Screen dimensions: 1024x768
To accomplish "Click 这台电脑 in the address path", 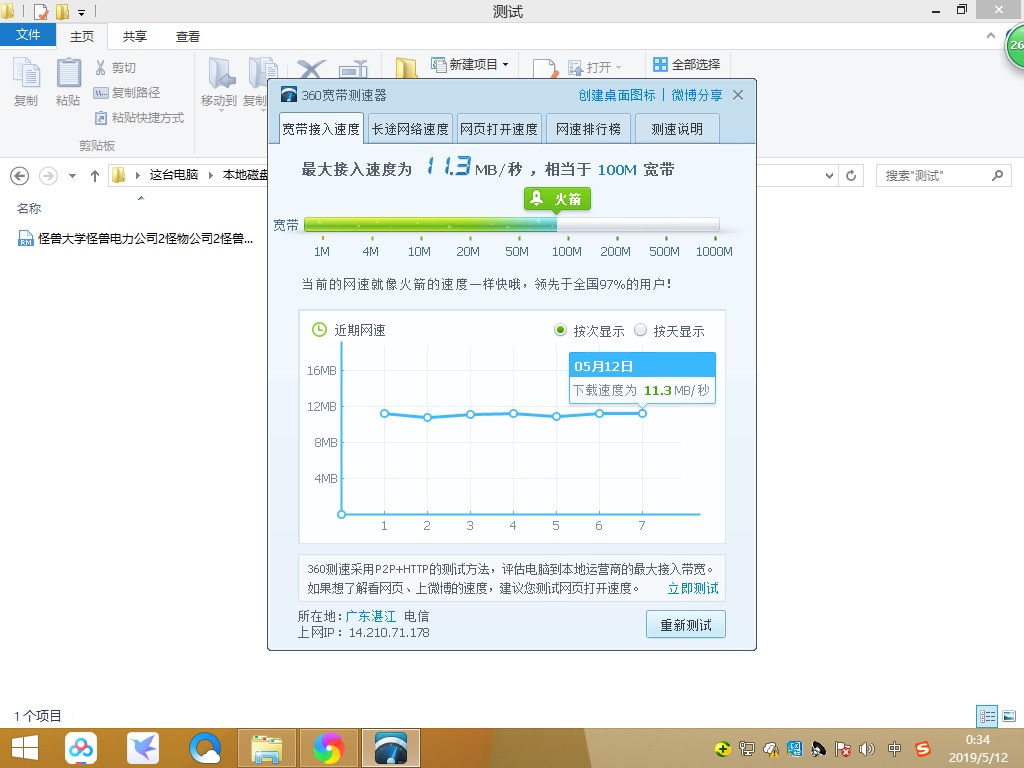I will tap(173, 175).
